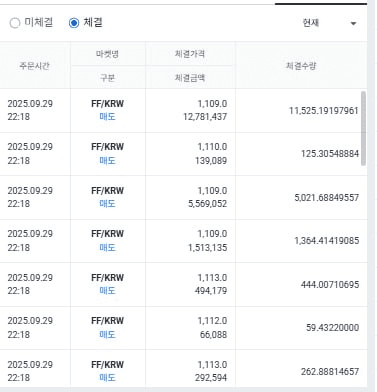Click the 체결가격 column header
Viewport: 377px width, 392px height.
pyautogui.click(x=190, y=54)
